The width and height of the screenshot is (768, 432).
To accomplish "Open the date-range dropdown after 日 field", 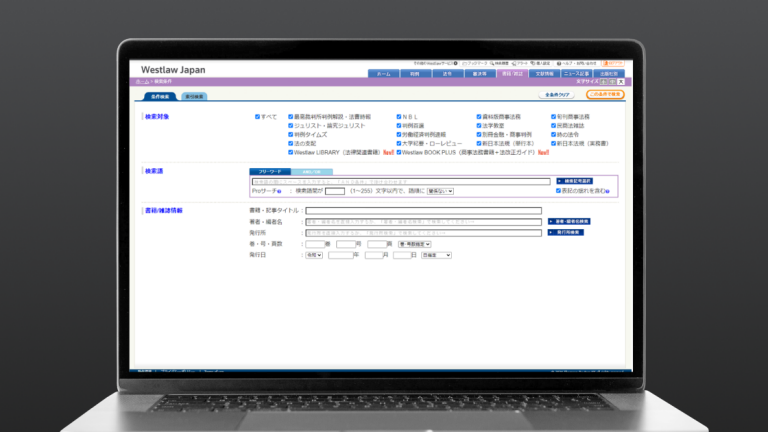I will pyautogui.click(x=436, y=255).
